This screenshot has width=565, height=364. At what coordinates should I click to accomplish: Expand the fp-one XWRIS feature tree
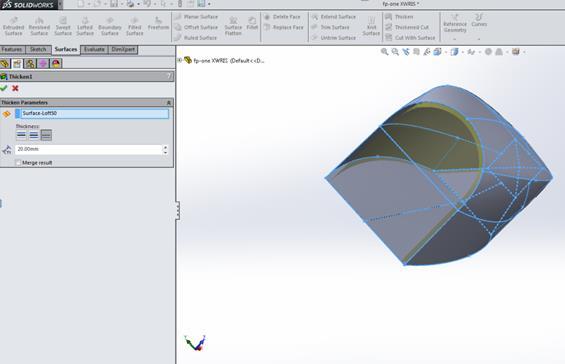(179, 60)
